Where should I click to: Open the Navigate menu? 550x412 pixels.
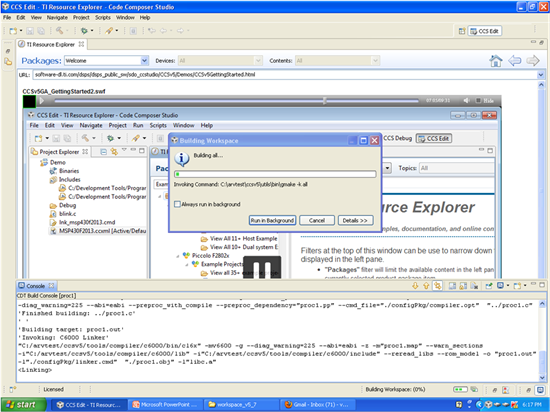(57, 18)
